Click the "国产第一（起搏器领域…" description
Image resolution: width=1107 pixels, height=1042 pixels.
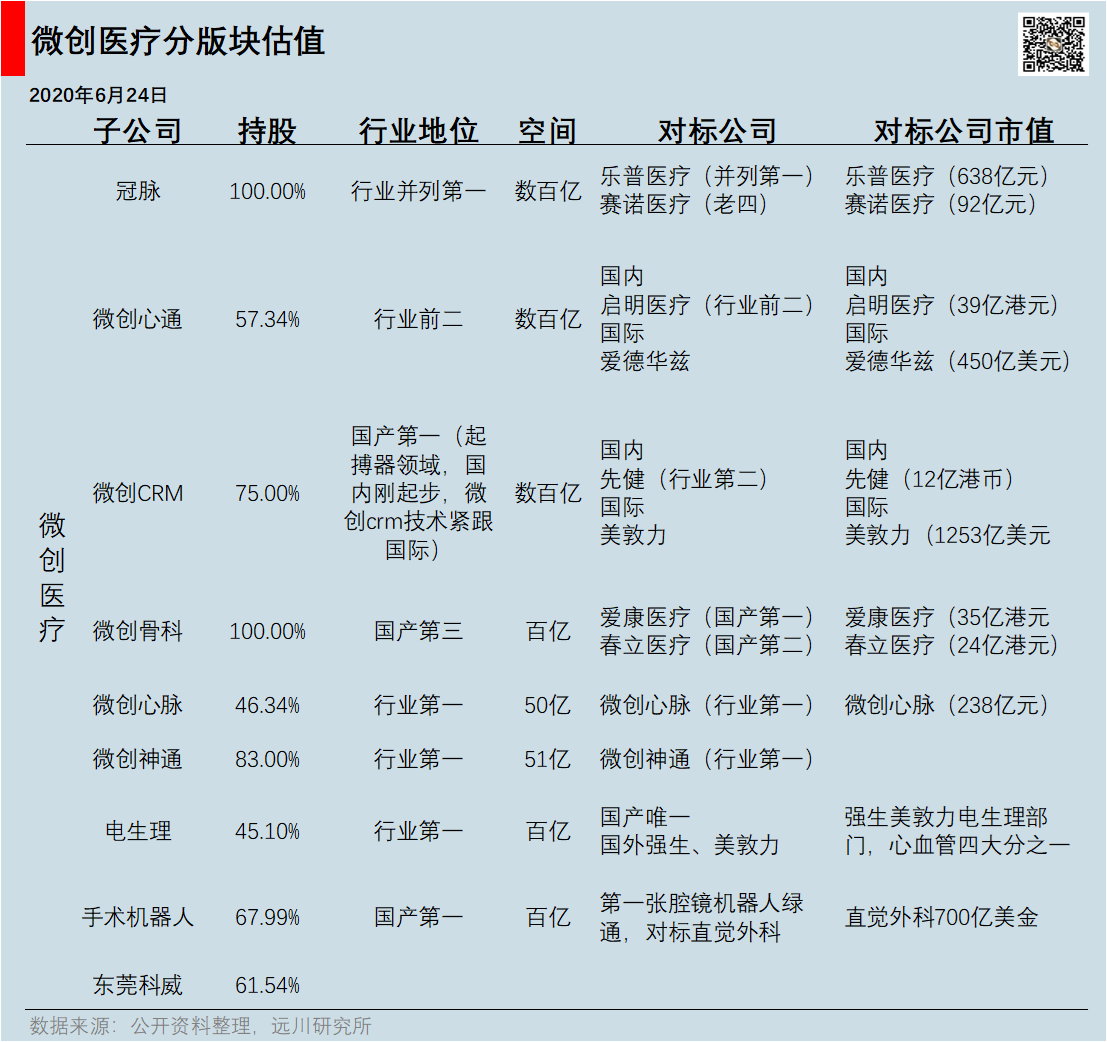[418, 493]
